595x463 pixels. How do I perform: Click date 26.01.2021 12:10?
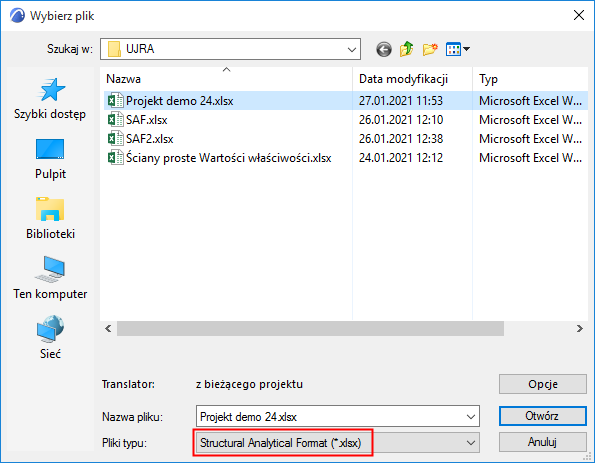(x=401, y=120)
